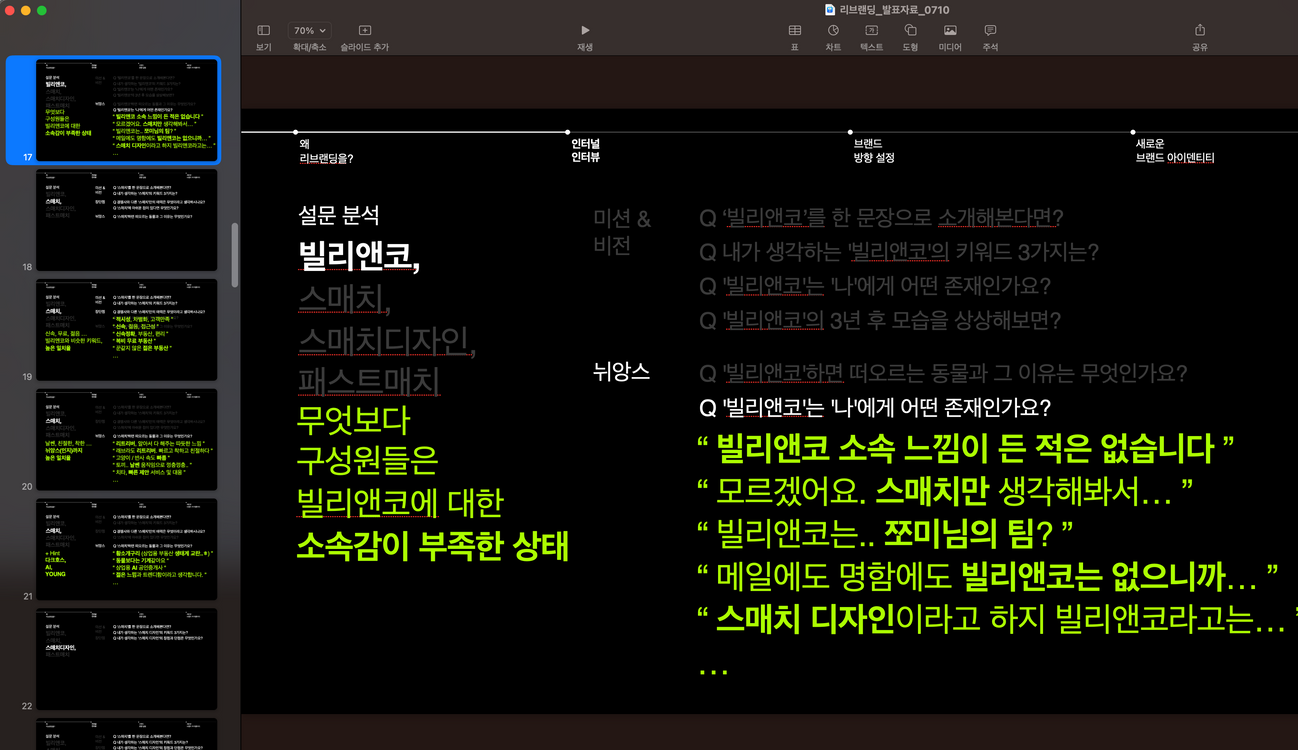Image resolution: width=1298 pixels, height=750 pixels.
Task: Click the gray '스매치,' text
Action: coord(345,298)
